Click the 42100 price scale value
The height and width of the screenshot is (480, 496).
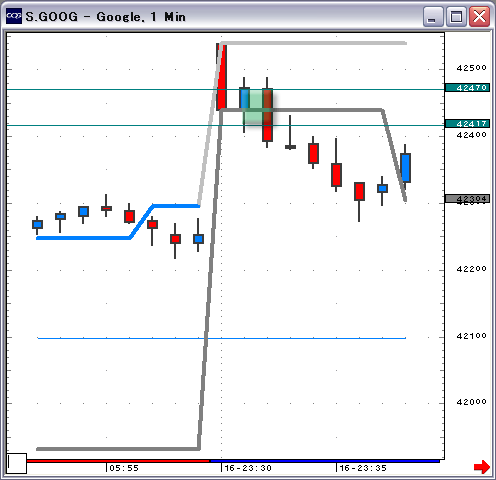(471, 336)
